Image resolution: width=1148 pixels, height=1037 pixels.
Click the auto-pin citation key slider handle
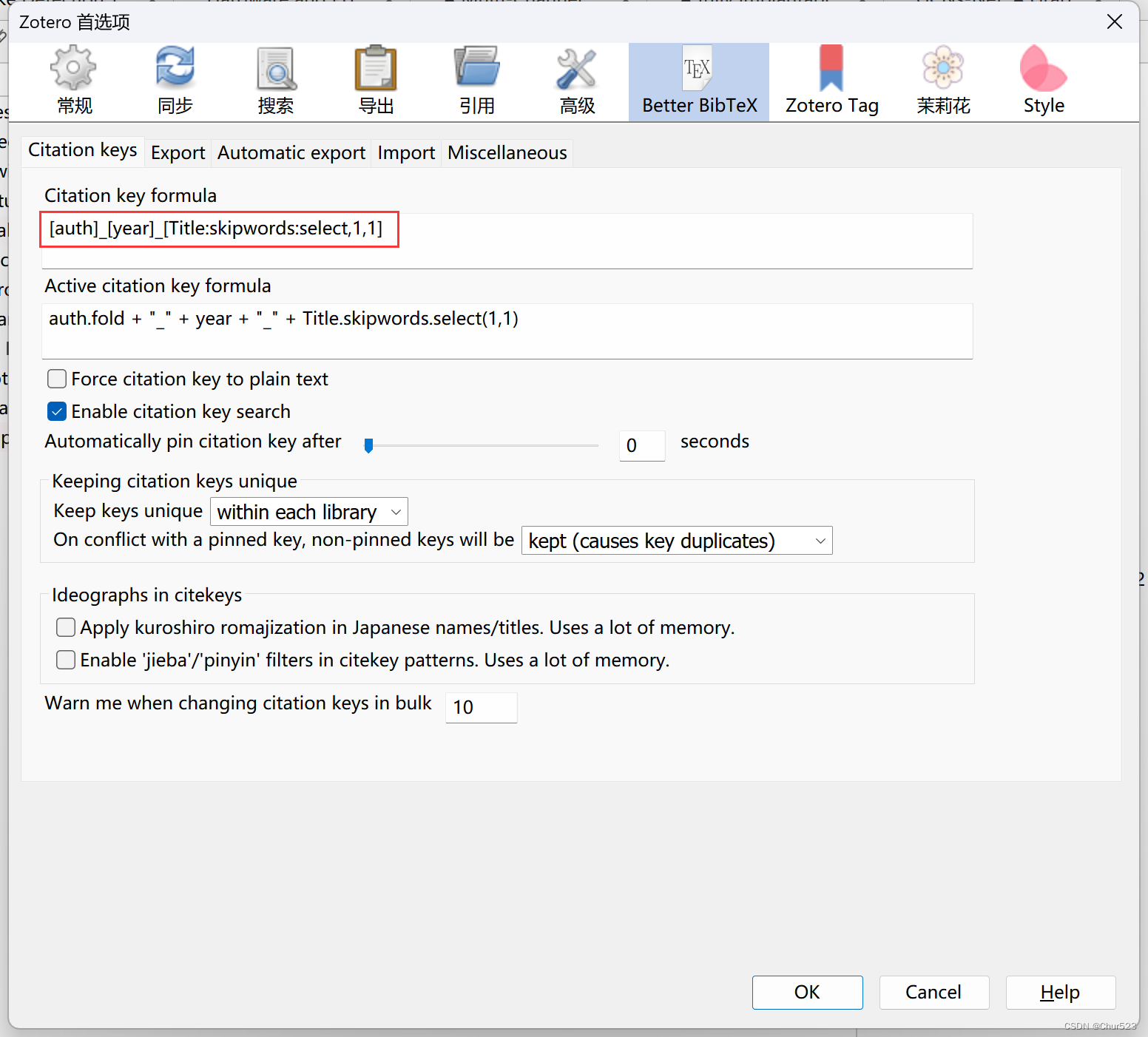[368, 445]
